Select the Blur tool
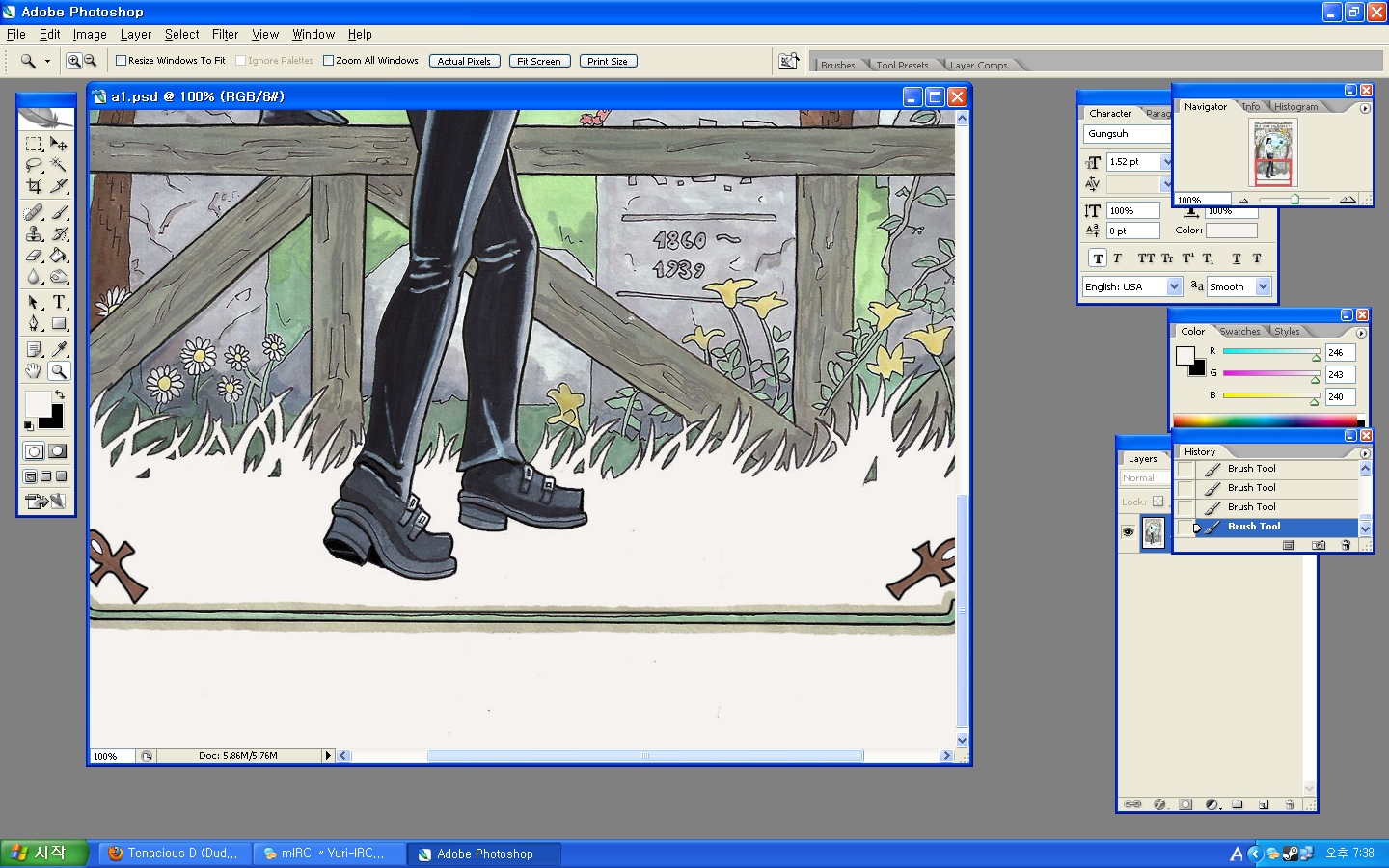The width and height of the screenshot is (1389, 868). coord(34,276)
